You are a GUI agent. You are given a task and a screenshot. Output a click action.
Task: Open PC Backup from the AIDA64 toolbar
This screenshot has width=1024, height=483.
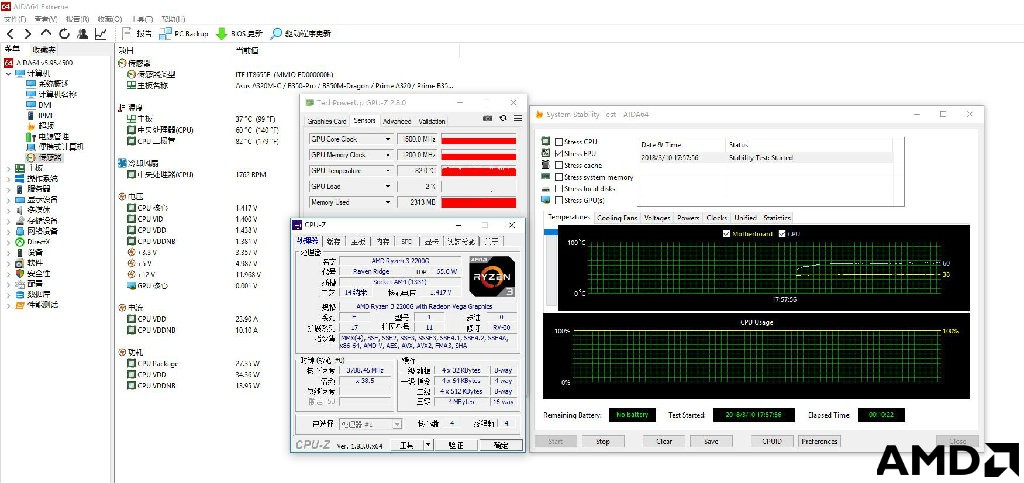point(184,33)
